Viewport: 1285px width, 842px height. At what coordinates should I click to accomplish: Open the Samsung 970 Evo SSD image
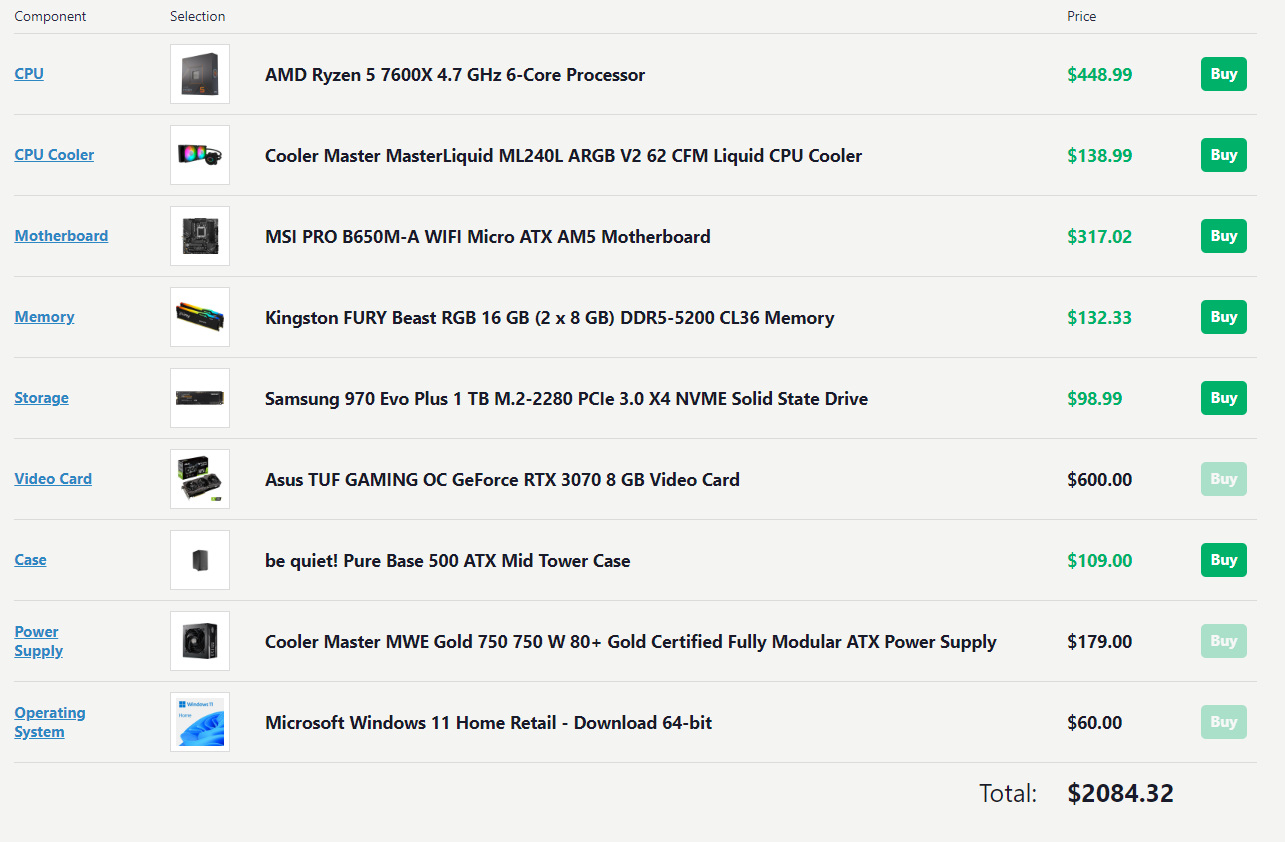pos(200,398)
